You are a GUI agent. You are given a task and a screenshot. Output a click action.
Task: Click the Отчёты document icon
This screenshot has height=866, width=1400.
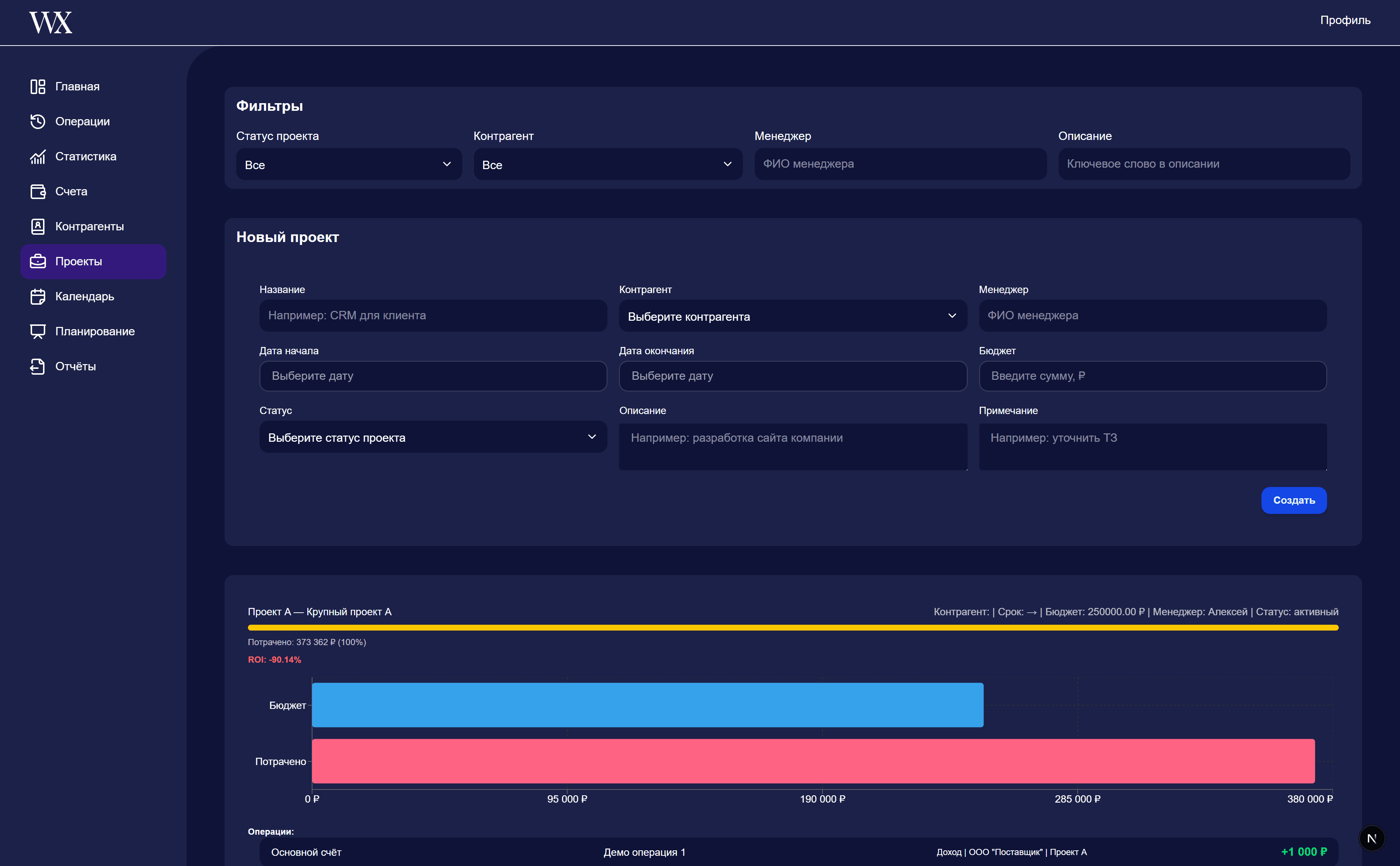pyautogui.click(x=38, y=366)
